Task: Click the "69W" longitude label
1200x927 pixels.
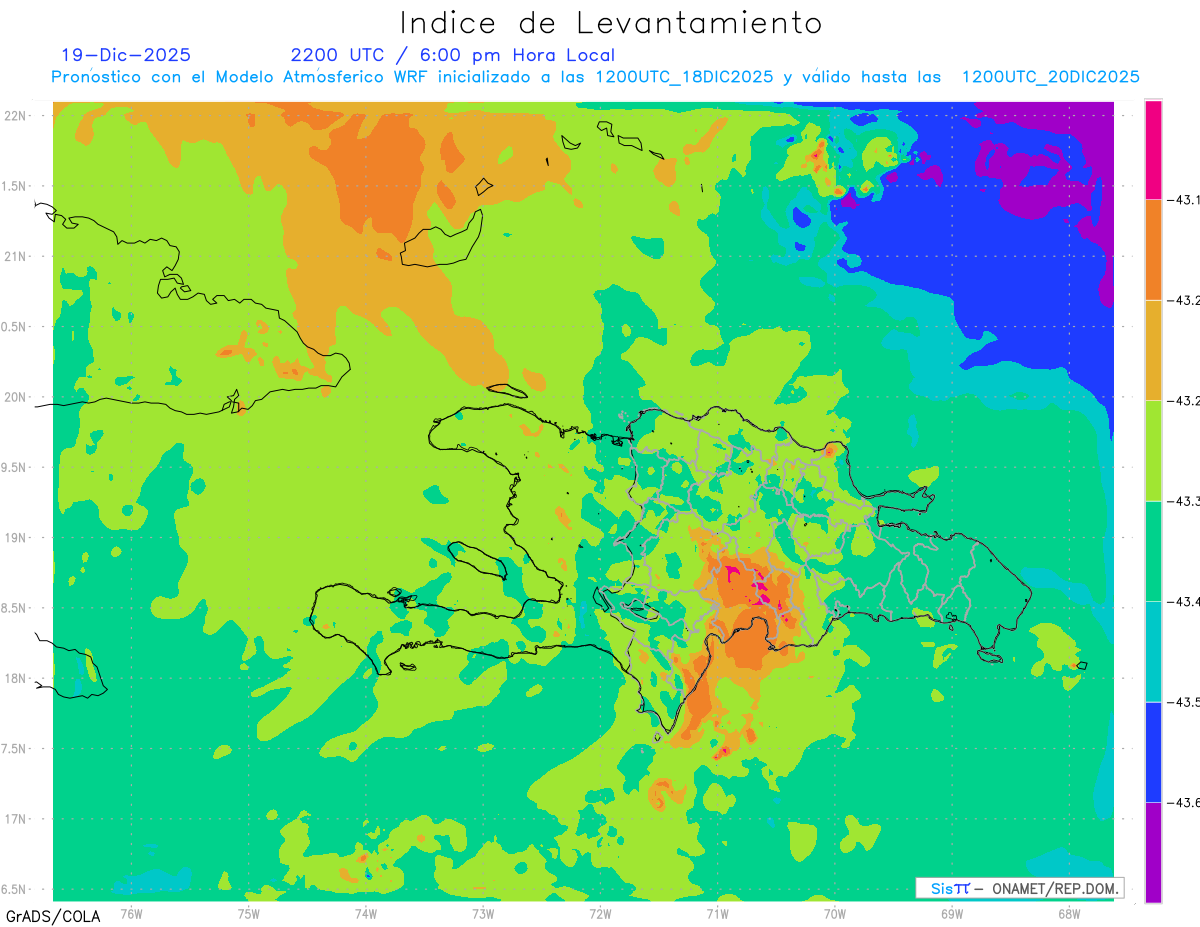Action: [x=952, y=912]
